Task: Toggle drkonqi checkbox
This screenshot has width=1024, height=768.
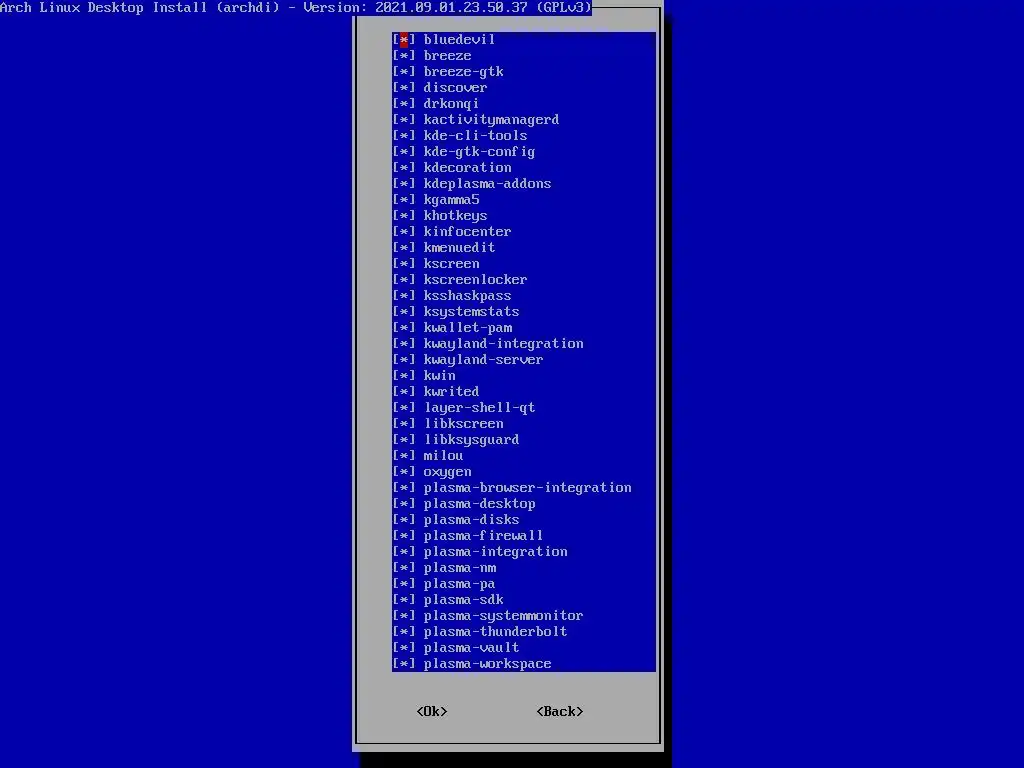Action: point(404,104)
